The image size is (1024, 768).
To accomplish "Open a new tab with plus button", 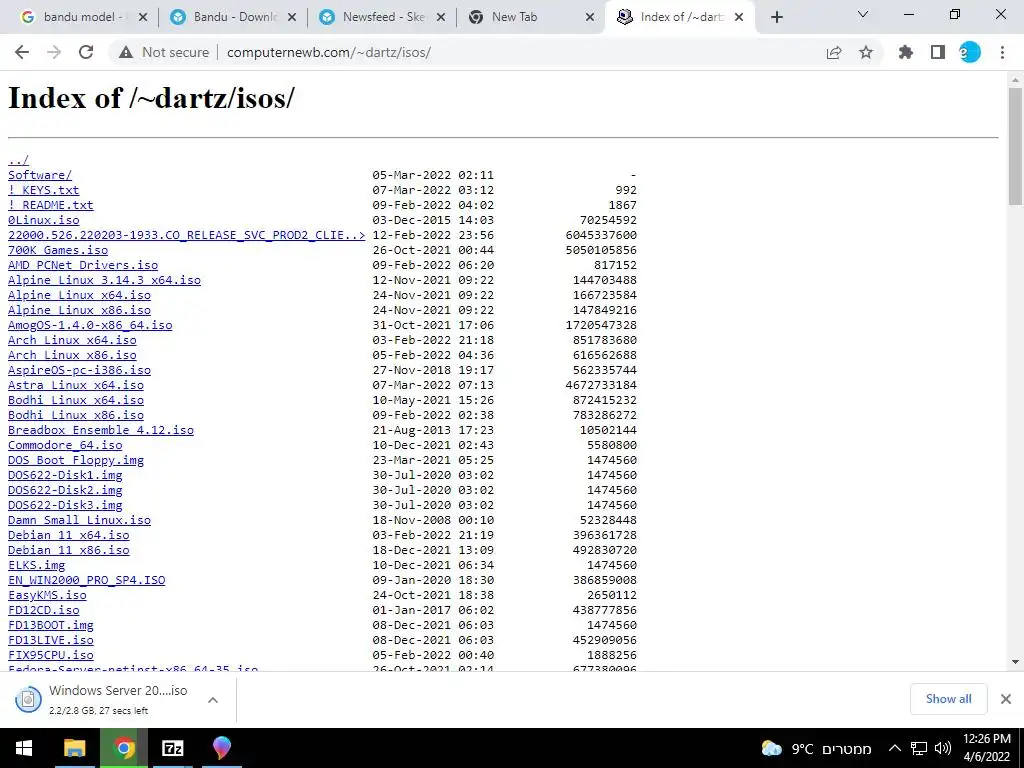I will (776, 17).
